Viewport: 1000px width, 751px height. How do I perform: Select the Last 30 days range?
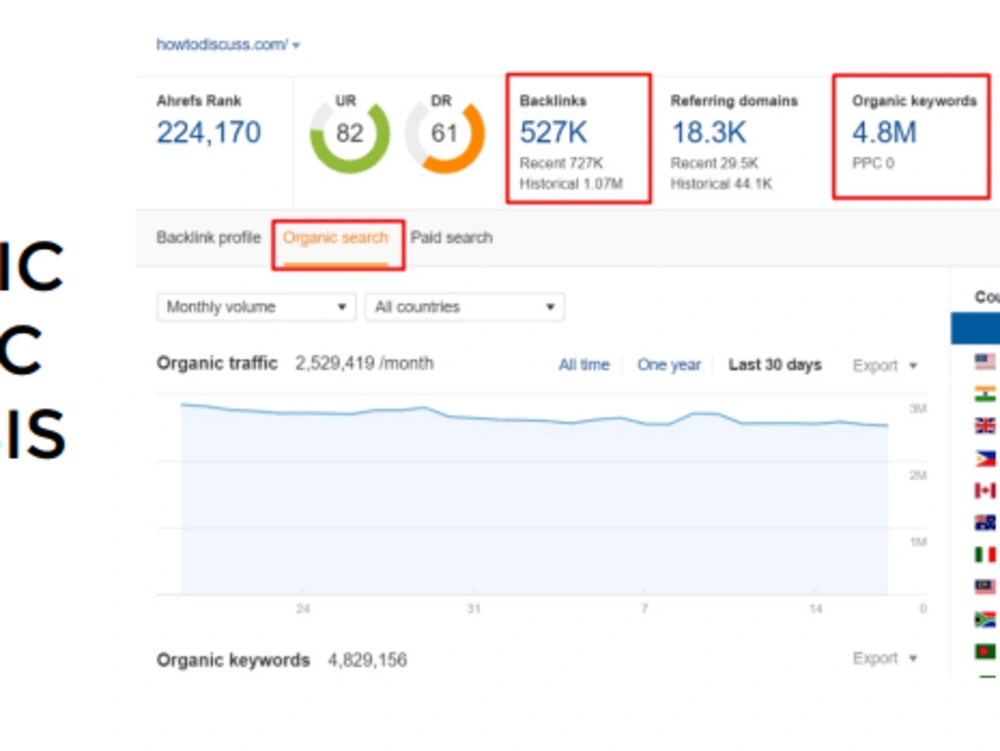(x=775, y=365)
